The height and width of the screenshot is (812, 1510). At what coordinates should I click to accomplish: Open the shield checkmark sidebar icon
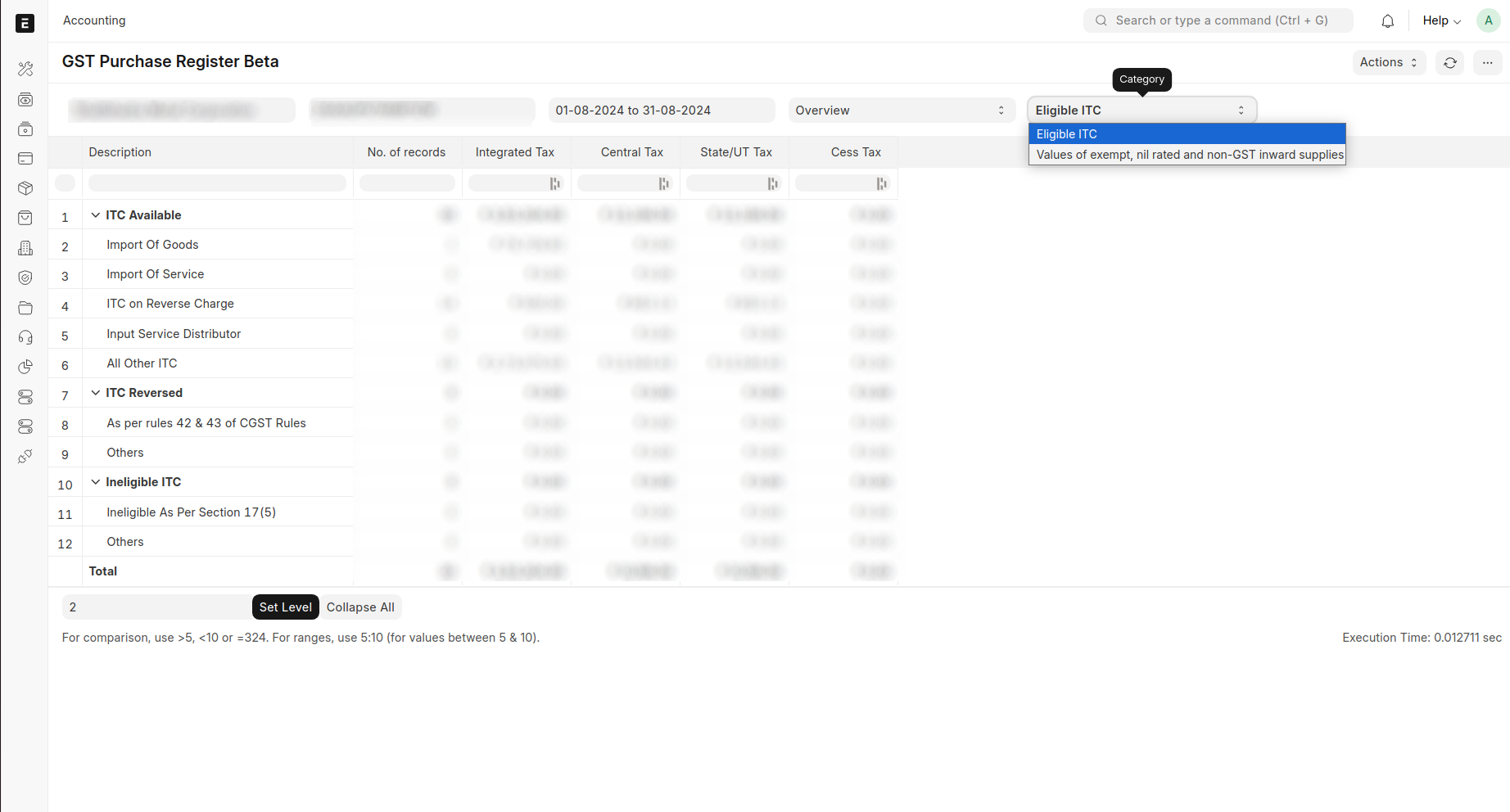pyautogui.click(x=25, y=277)
